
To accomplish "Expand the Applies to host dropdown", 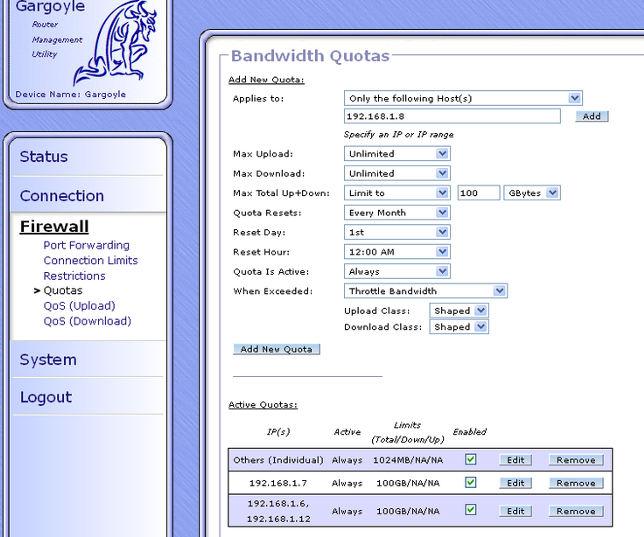I will [x=463, y=98].
